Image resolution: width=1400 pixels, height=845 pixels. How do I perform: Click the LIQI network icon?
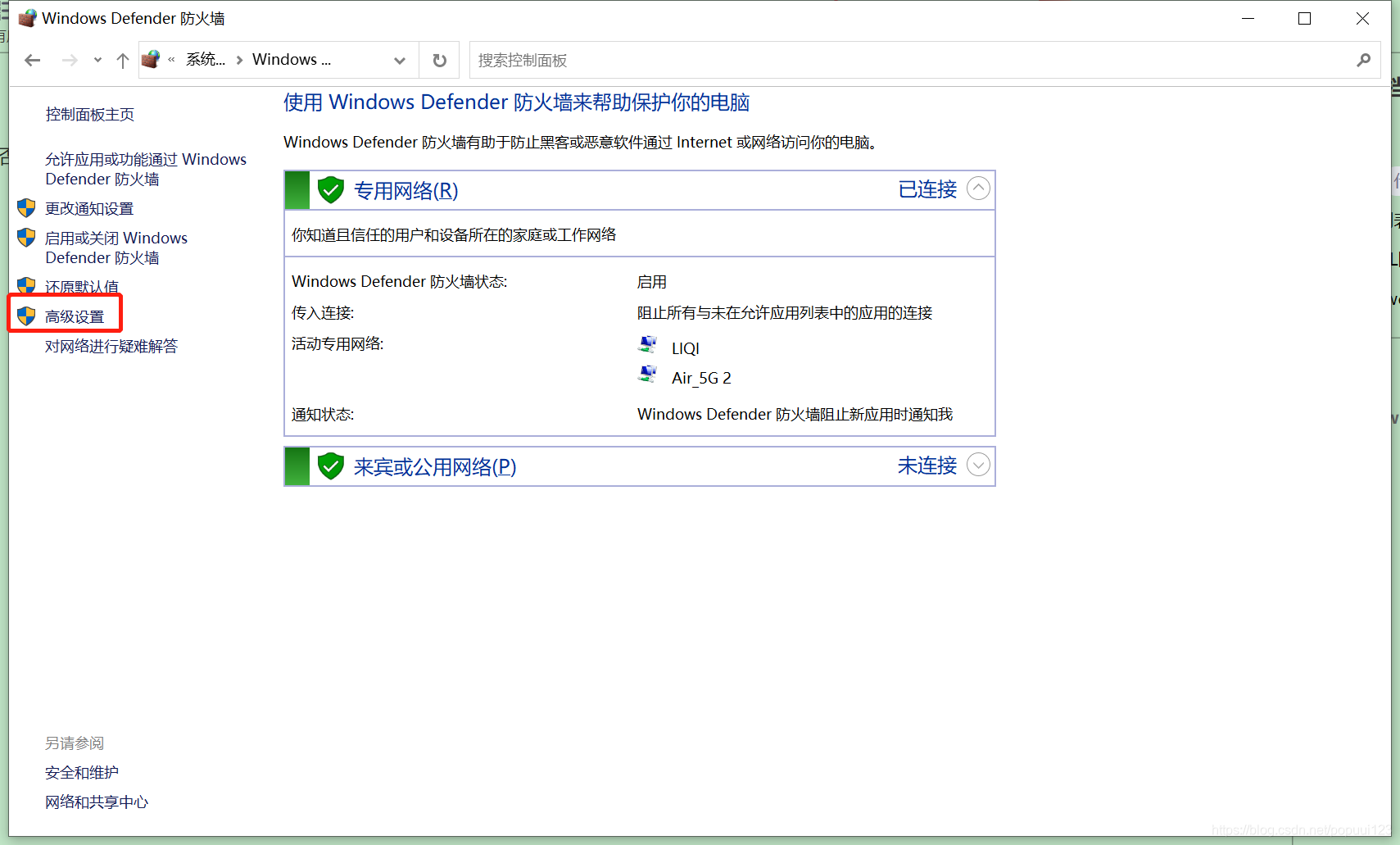coord(648,343)
